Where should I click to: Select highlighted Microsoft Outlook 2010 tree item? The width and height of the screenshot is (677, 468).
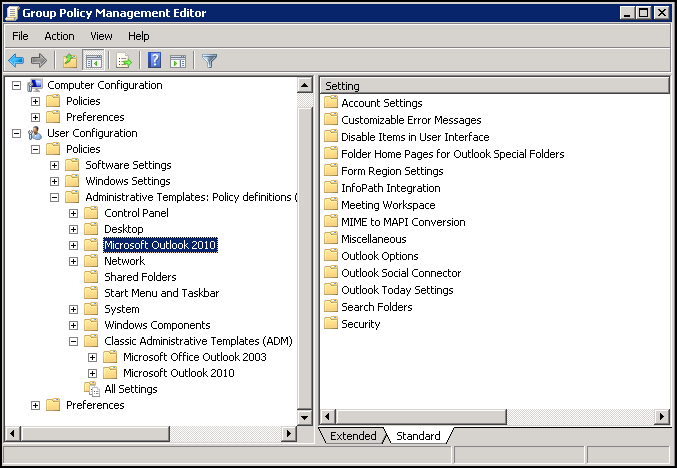point(160,245)
